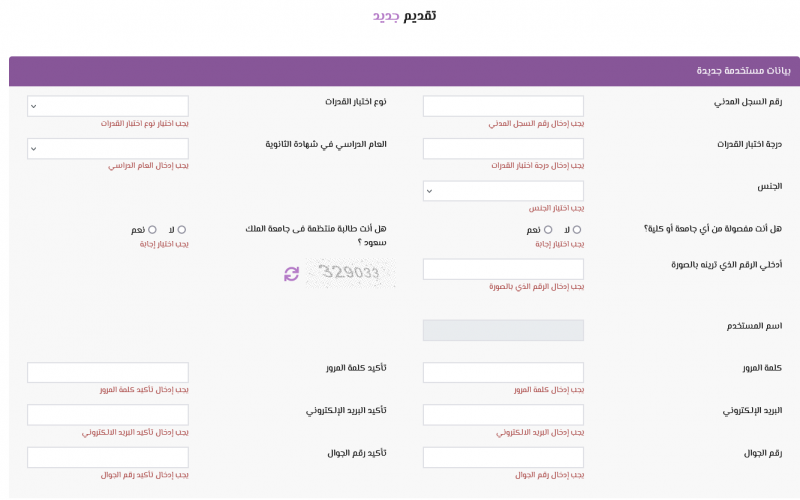This screenshot has width=800, height=500.
Task: Click the error text يجب إدخال درجة اختبار القدرات
Action: [538, 165]
